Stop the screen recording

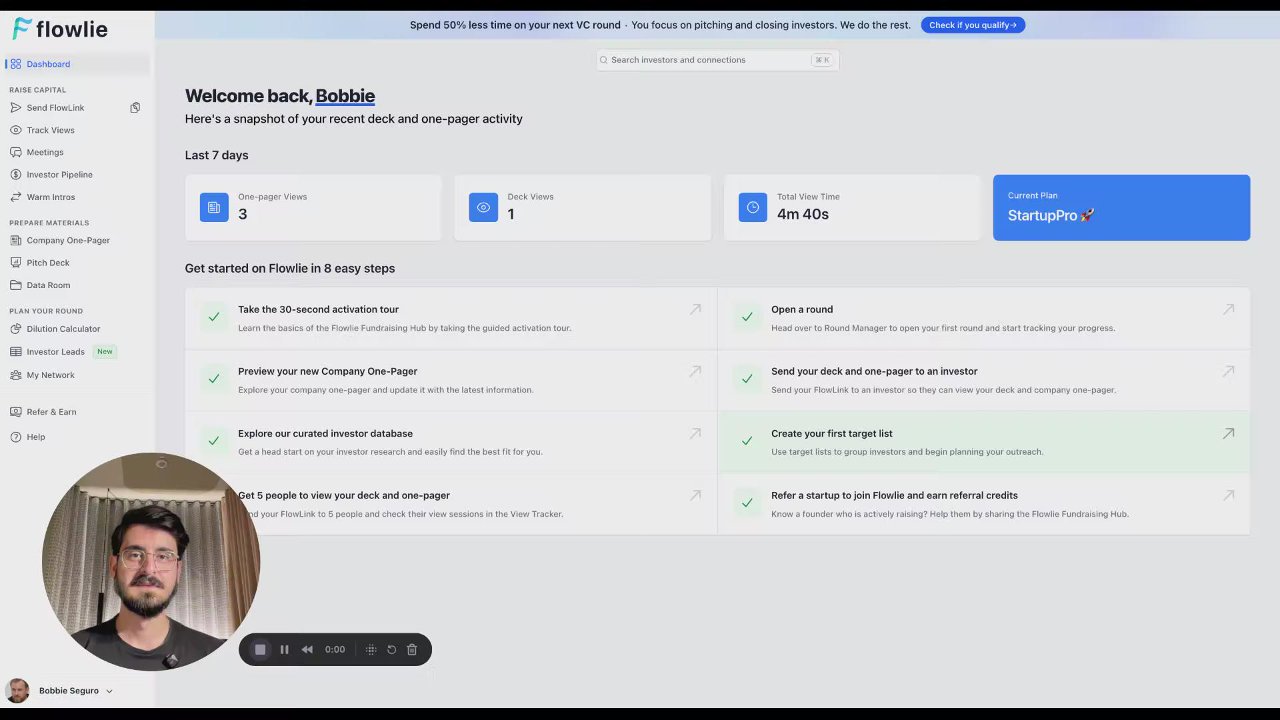point(260,650)
